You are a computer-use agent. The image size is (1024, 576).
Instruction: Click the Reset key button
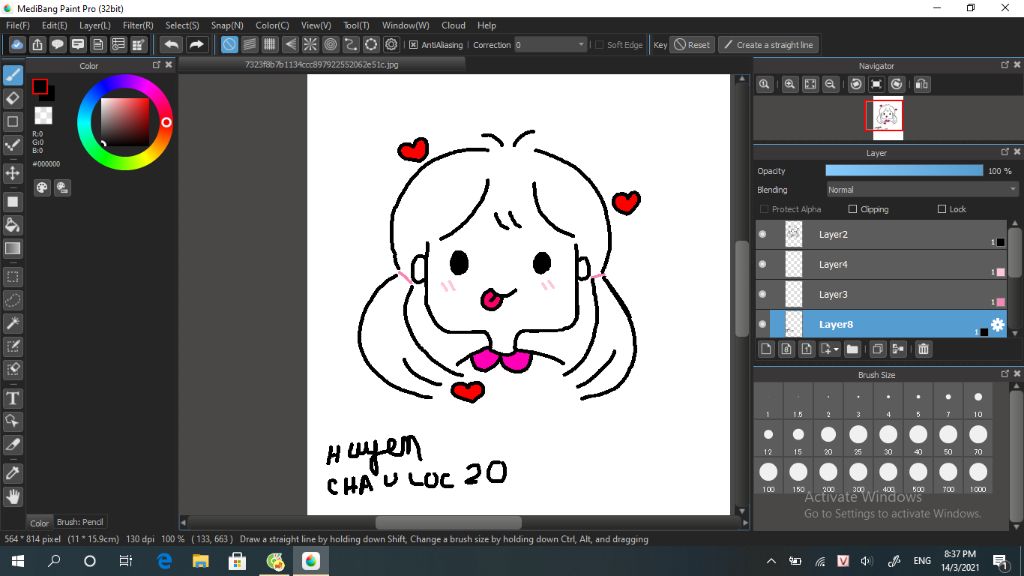tap(692, 44)
